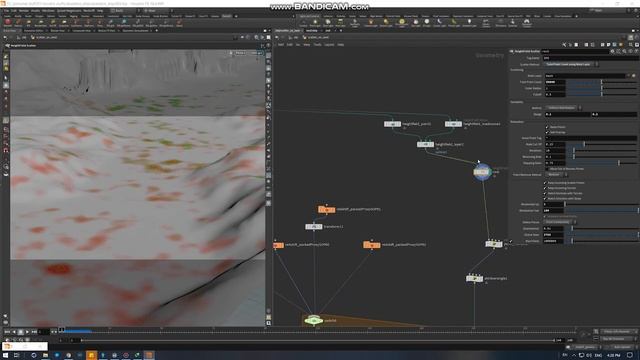Switch to the Geometry Spreadsheet tab
Screen dimensions: 640x360
[x=136, y=31]
